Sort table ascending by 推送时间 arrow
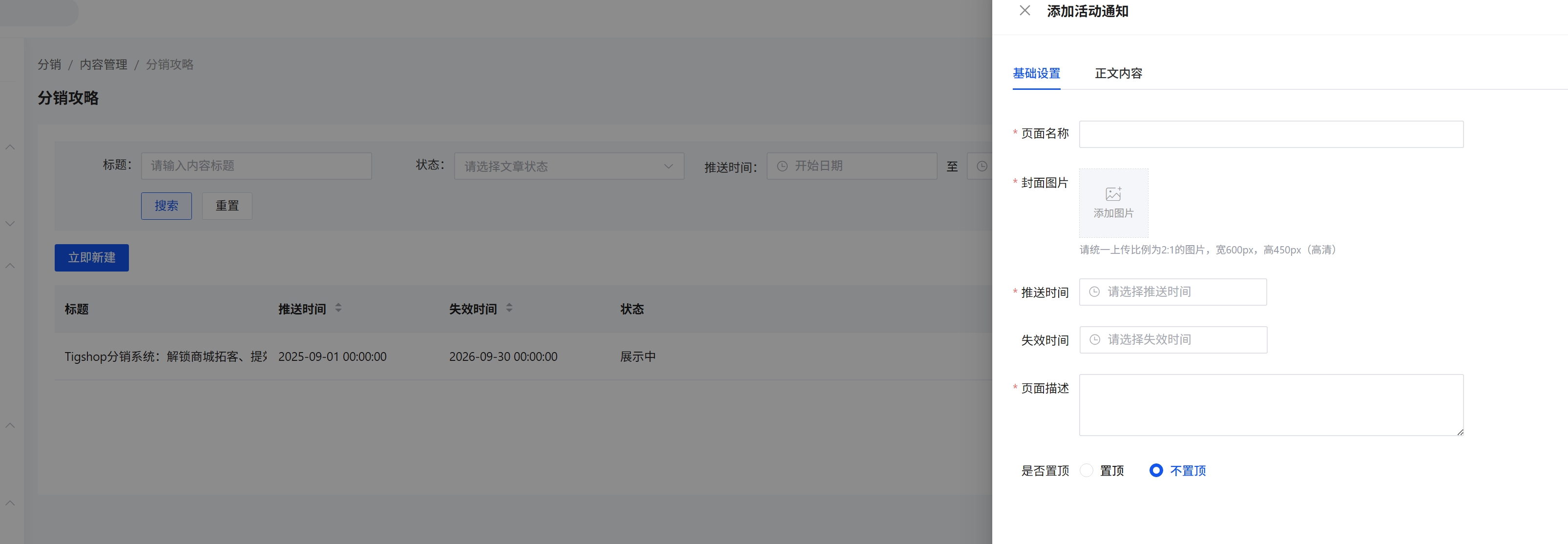 pyautogui.click(x=338, y=304)
